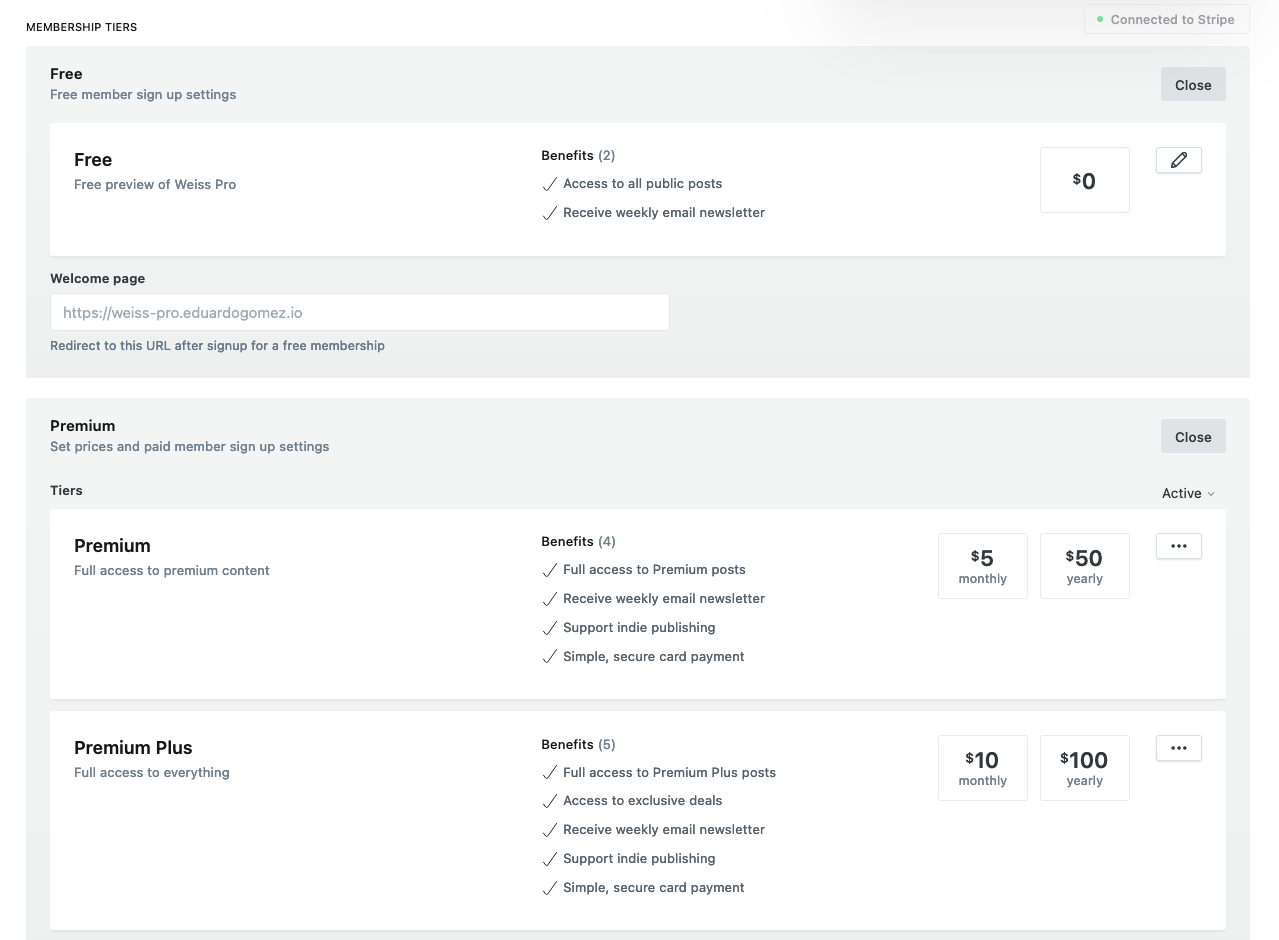The width and height of the screenshot is (1279, 940).
Task: Click the Premium Plus $10 monthly price
Action: click(983, 768)
